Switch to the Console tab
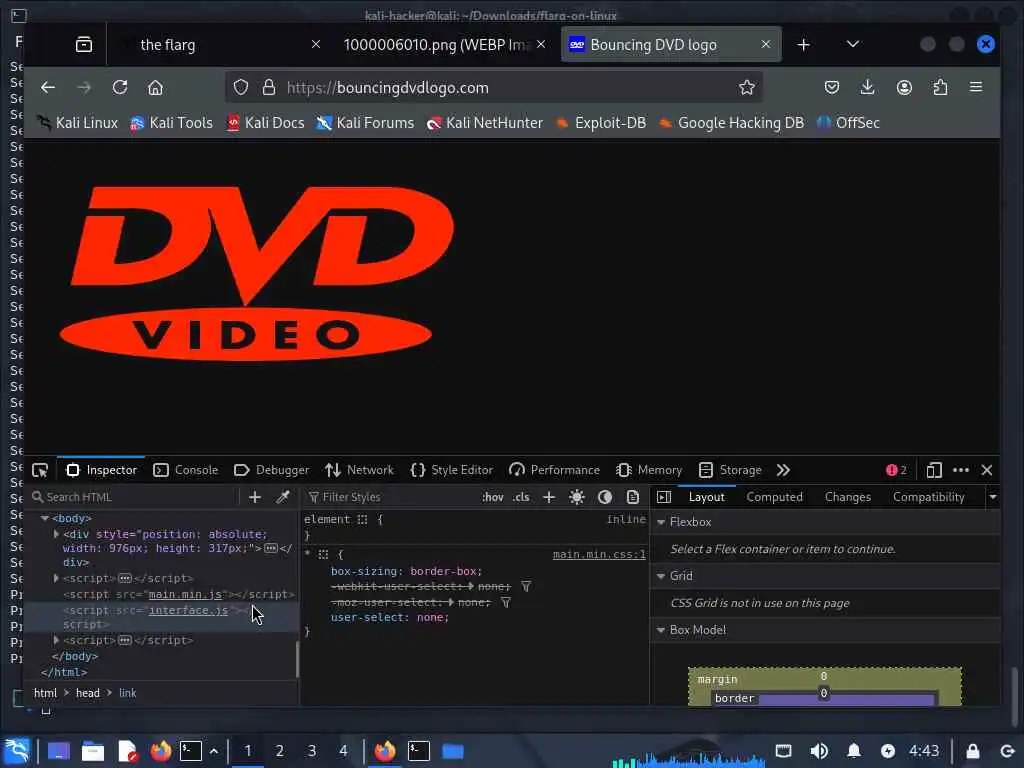 [185, 470]
